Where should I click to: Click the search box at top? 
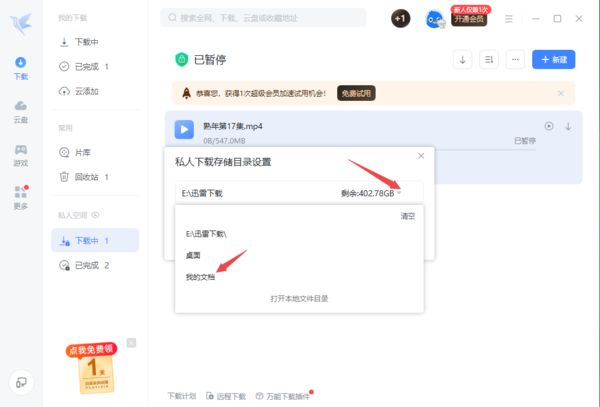tap(263, 18)
